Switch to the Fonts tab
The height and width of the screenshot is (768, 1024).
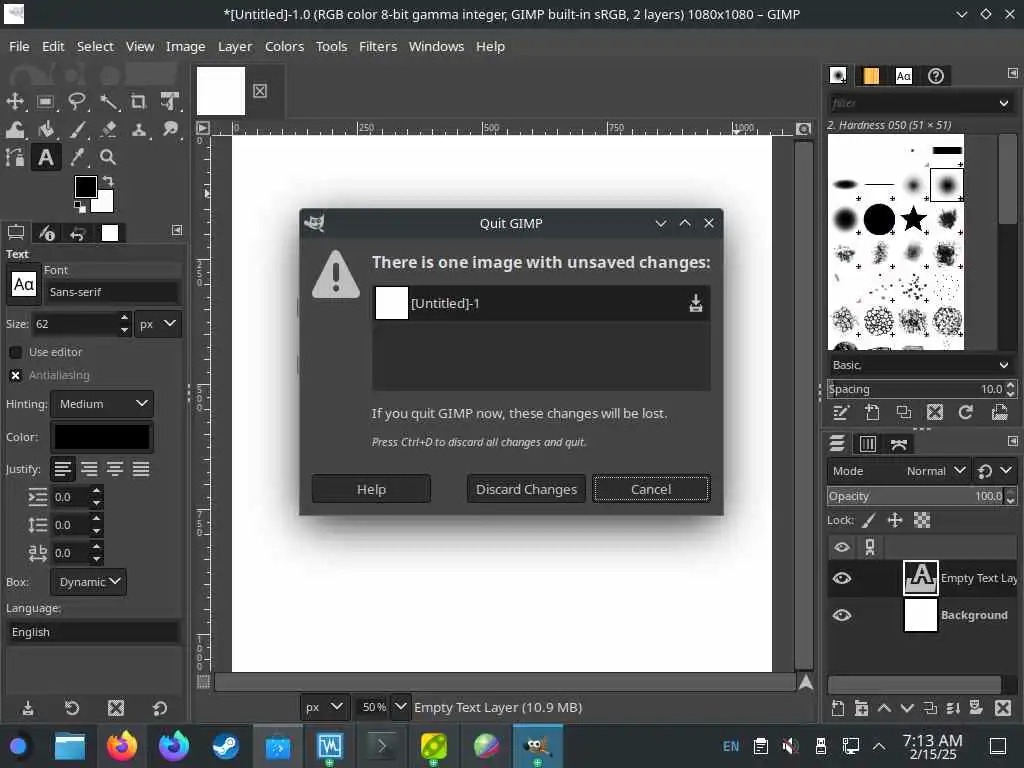(x=904, y=76)
